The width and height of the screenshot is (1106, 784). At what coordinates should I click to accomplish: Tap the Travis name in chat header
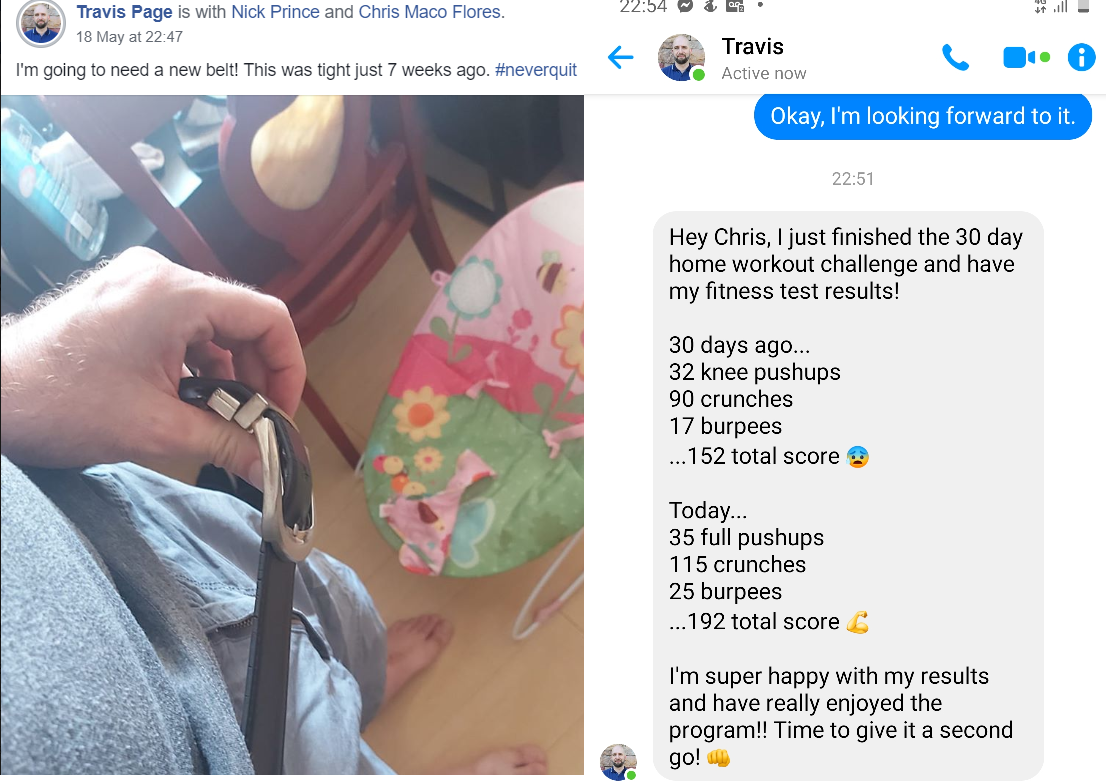[x=752, y=47]
